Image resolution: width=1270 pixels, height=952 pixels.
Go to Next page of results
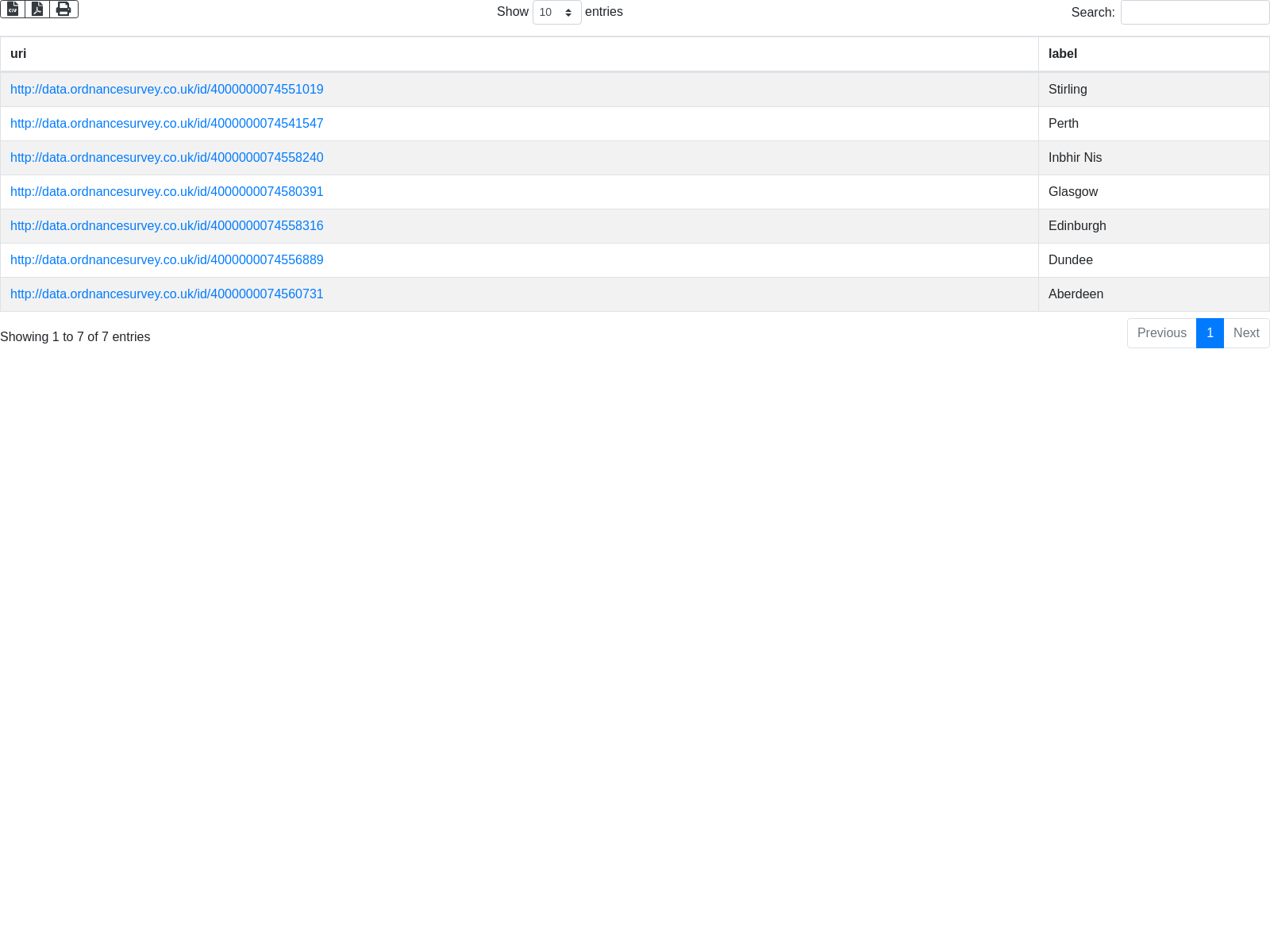point(1246,333)
